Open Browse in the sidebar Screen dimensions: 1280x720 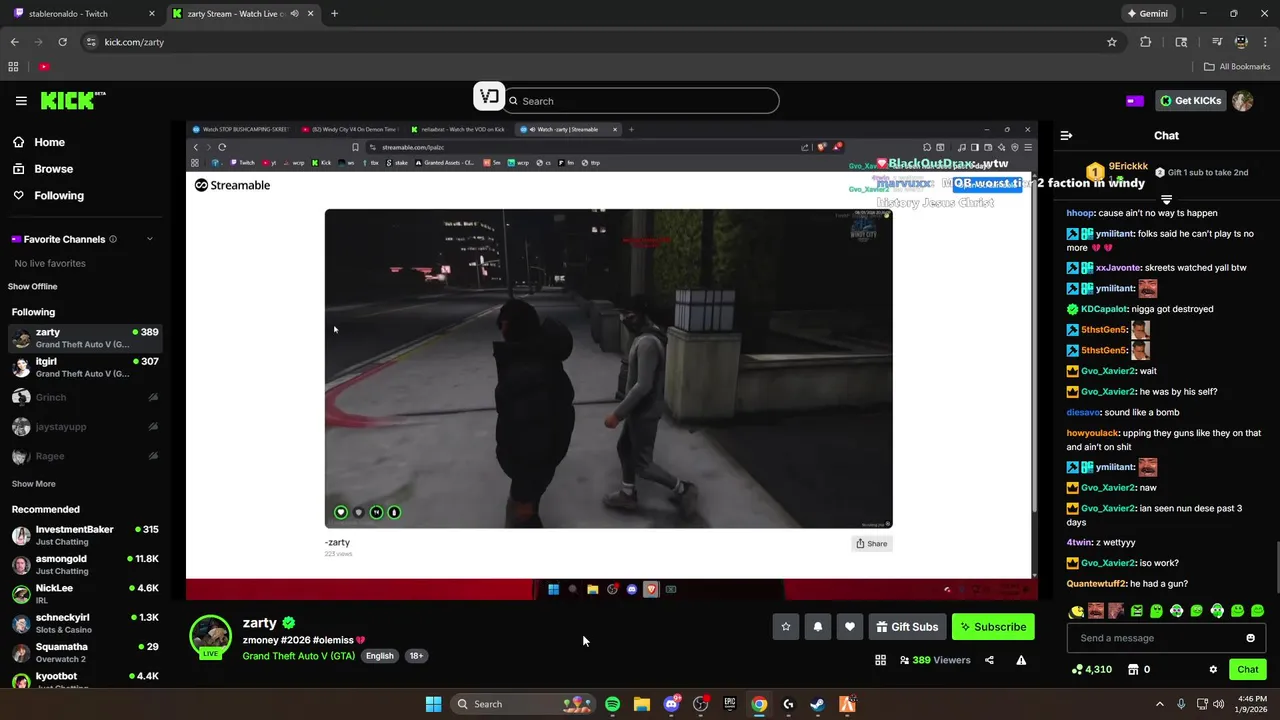pyautogui.click(x=53, y=169)
